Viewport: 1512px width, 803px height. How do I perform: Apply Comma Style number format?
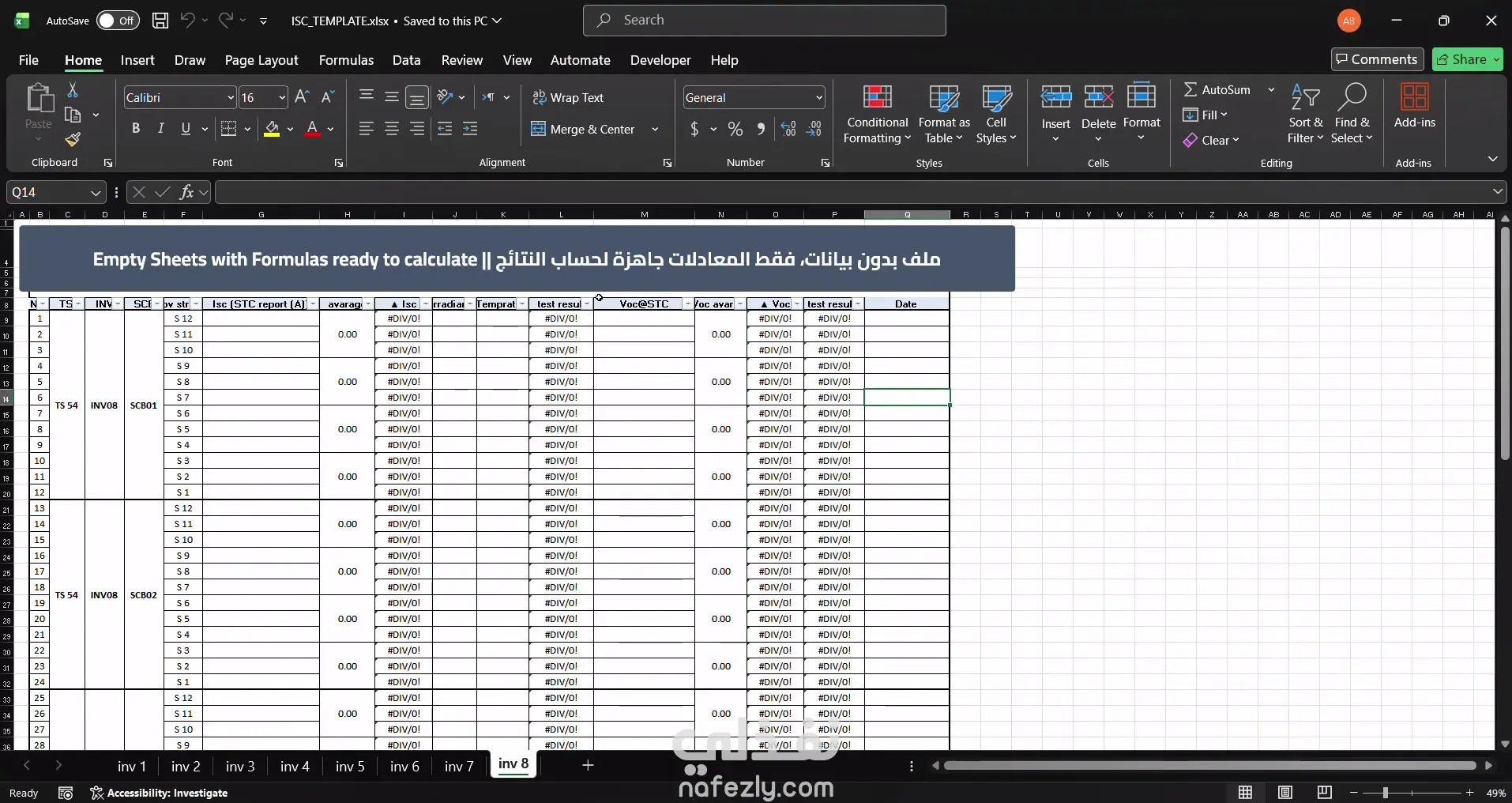click(x=761, y=129)
